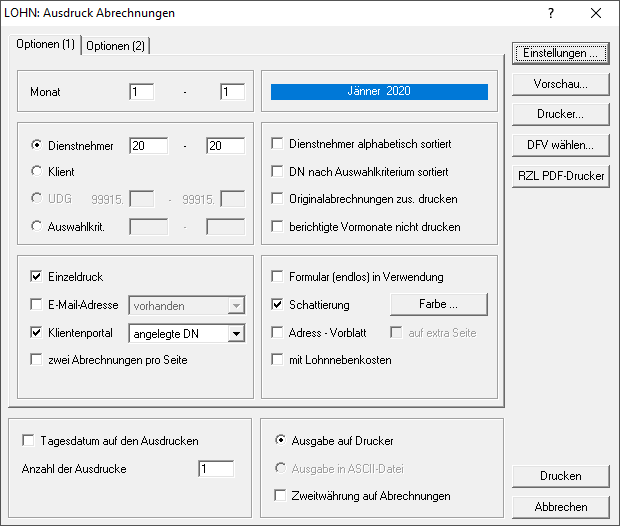Click the Anzahl der Ausdrucke field
The width and height of the screenshot is (620, 526).
click(x=215, y=468)
